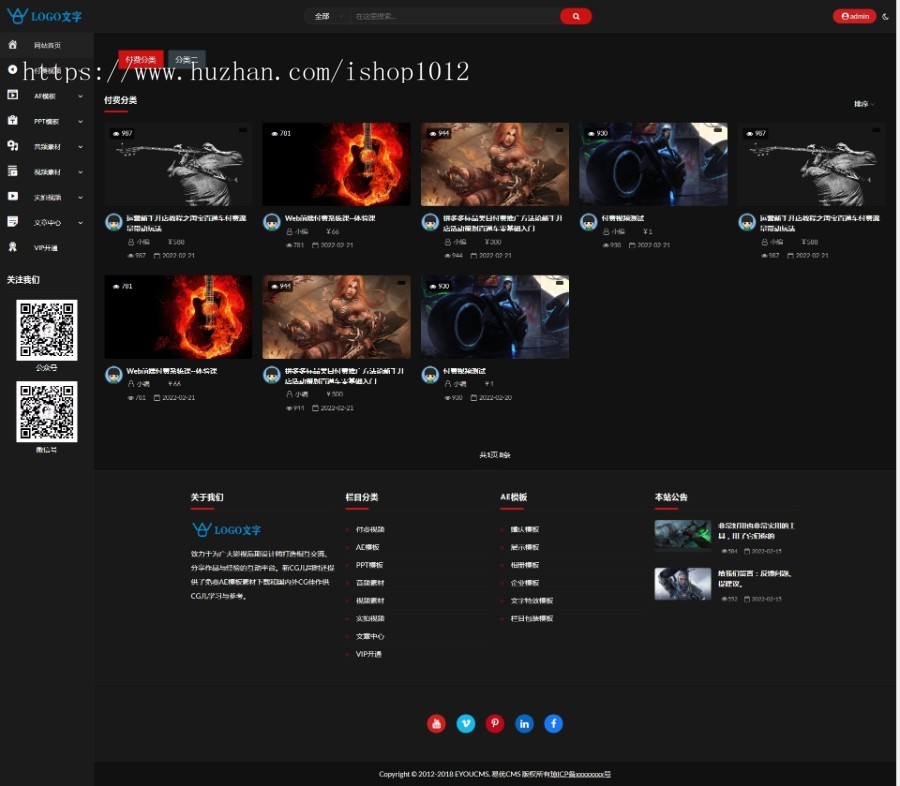Open footer link 企业模板

525,583
